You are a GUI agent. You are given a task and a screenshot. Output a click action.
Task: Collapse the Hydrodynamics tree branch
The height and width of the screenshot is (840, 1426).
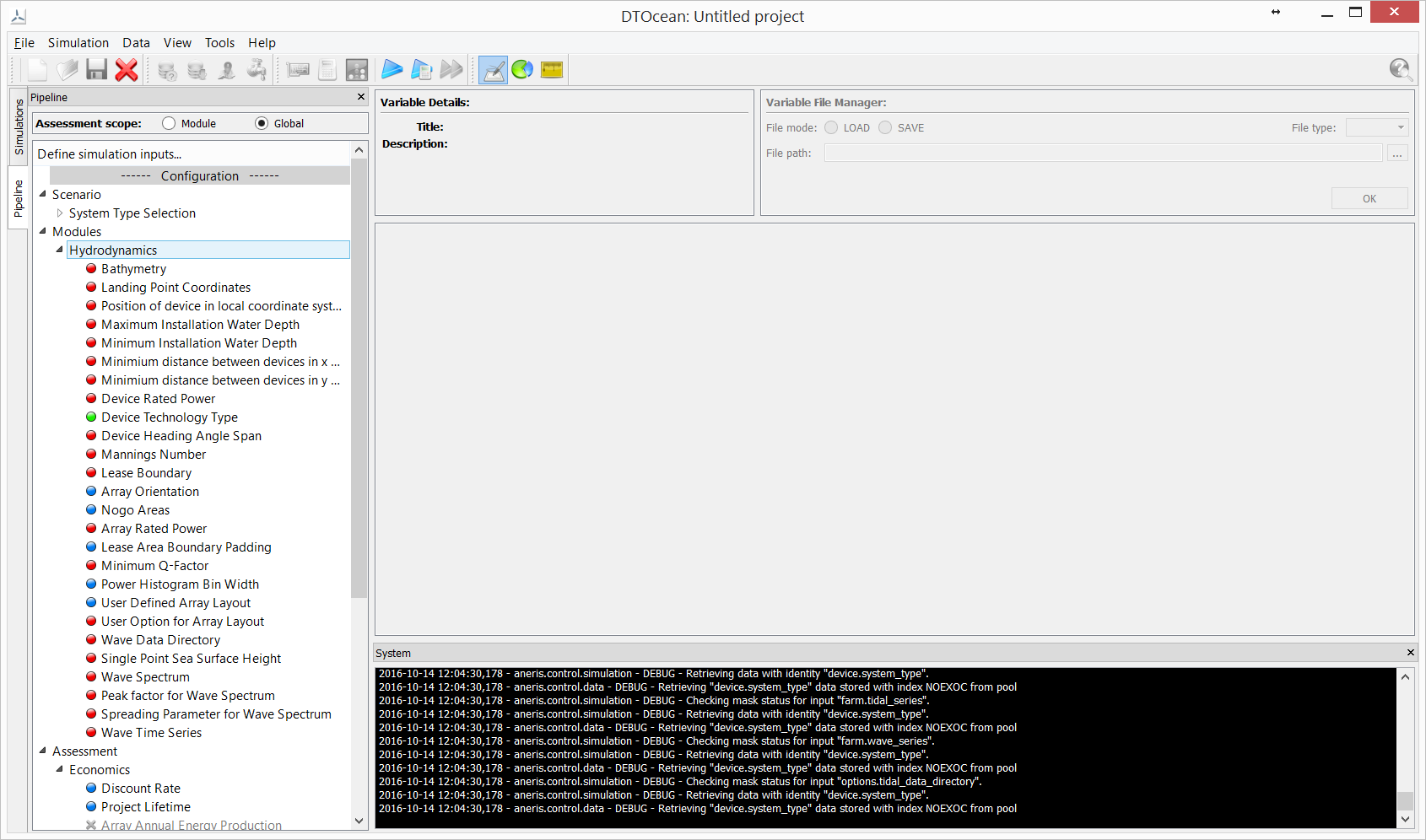click(x=60, y=250)
